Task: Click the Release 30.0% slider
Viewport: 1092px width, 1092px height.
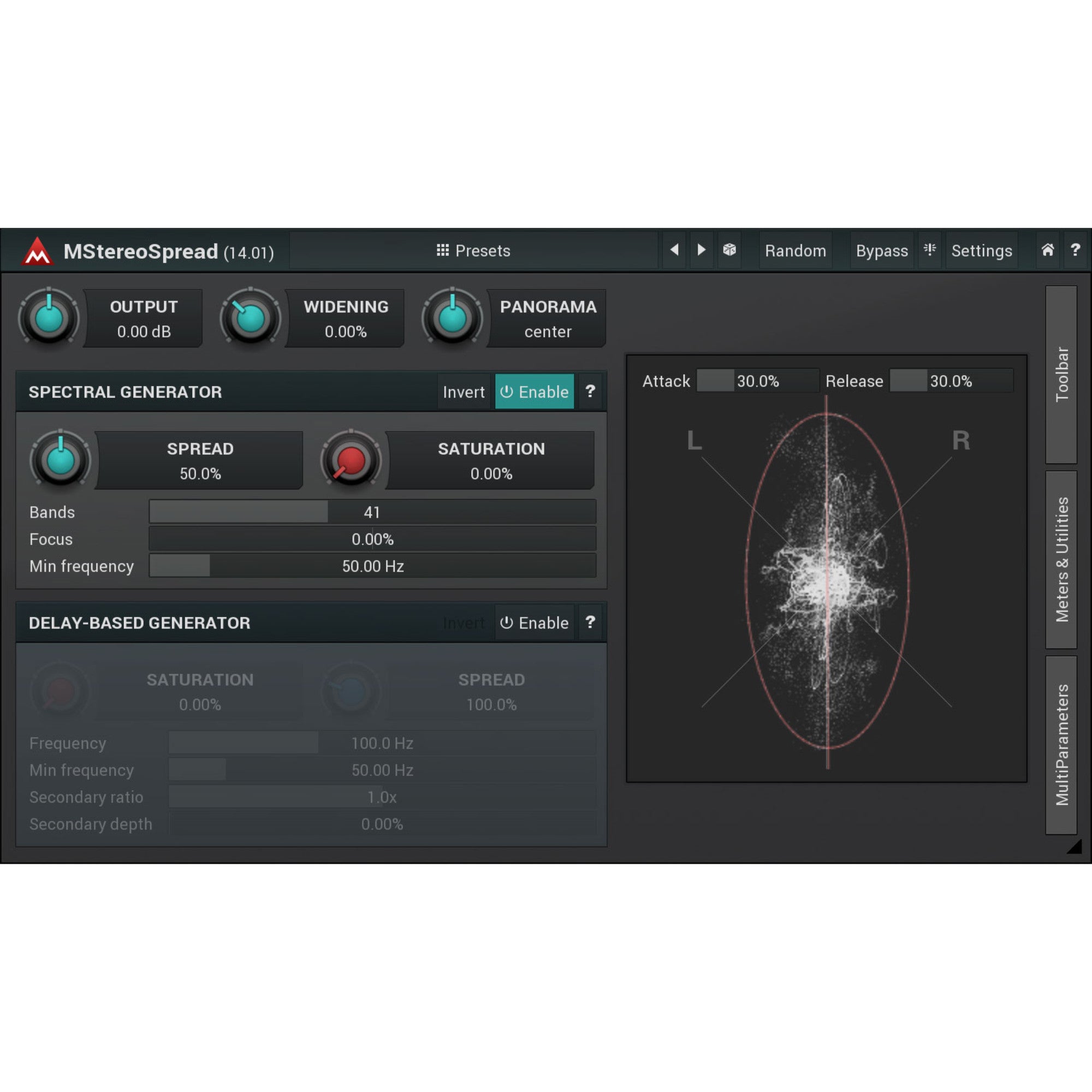Action: [x=951, y=381]
